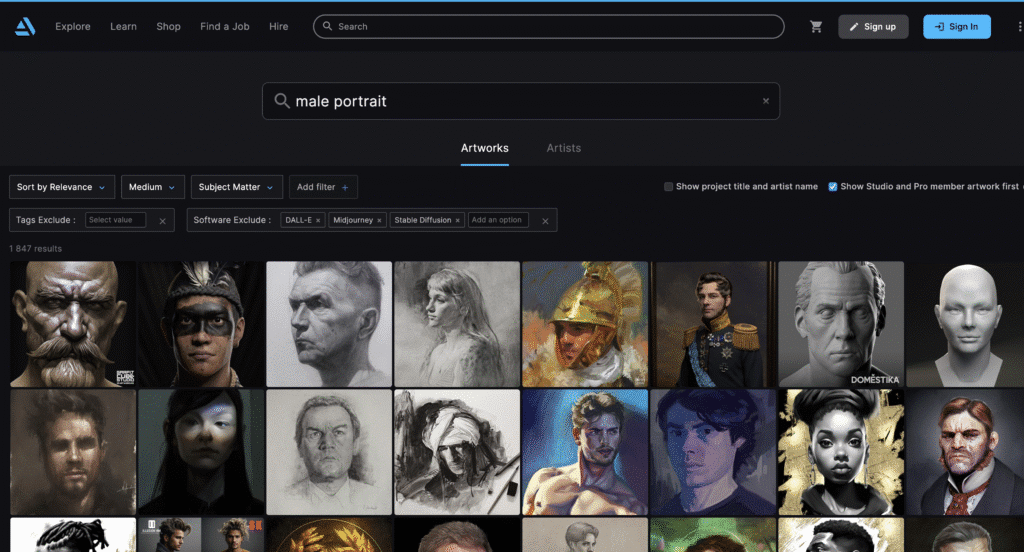Open the Medium filter dropdown
The image size is (1024, 552).
click(x=153, y=187)
